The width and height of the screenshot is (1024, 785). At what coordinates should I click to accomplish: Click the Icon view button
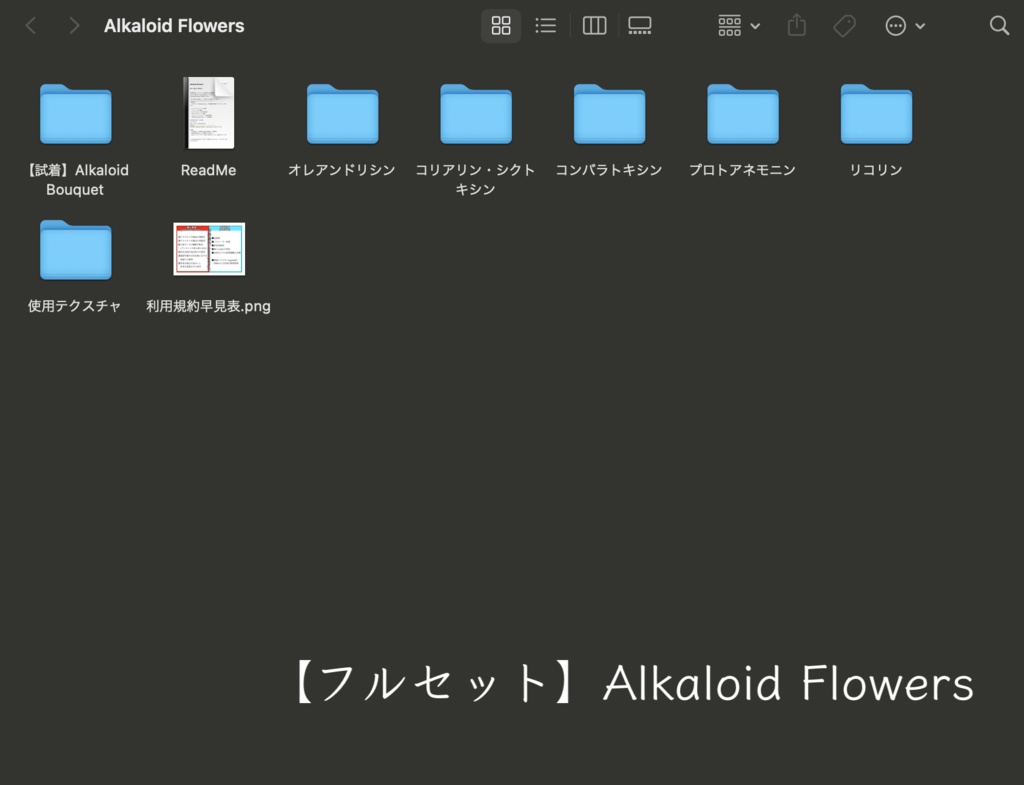(501, 26)
